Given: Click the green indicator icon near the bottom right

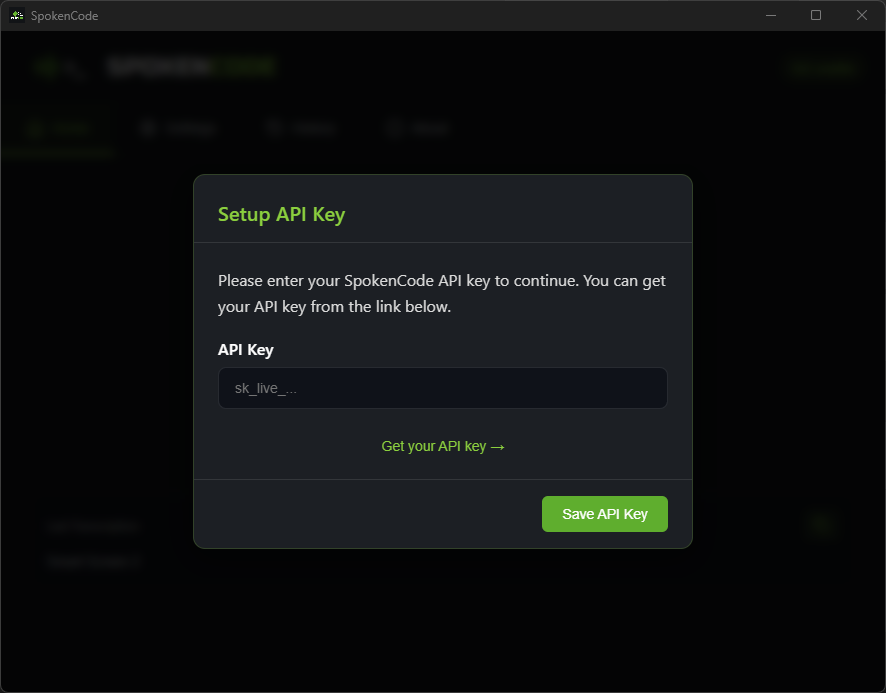Looking at the screenshot, I should [820, 524].
